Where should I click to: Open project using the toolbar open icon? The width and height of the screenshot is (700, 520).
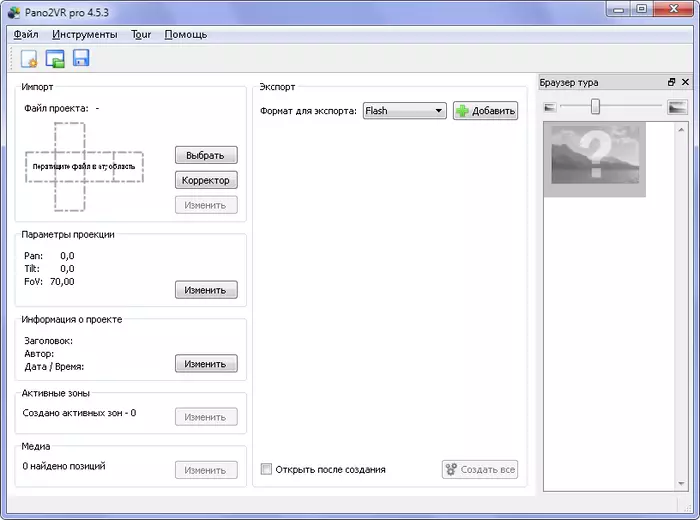tap(55, 59)
